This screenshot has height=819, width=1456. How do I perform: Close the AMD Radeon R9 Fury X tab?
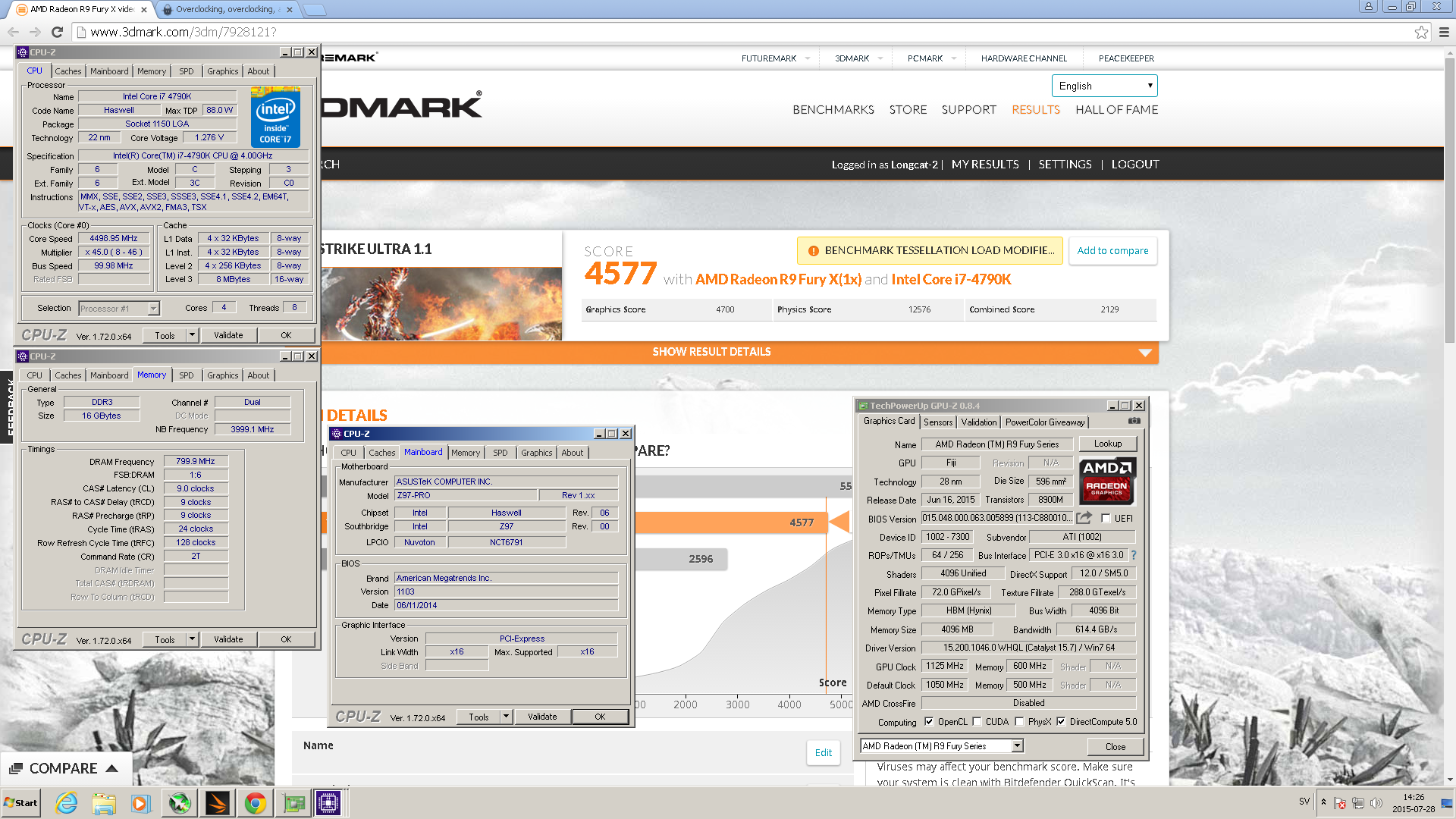144,10
